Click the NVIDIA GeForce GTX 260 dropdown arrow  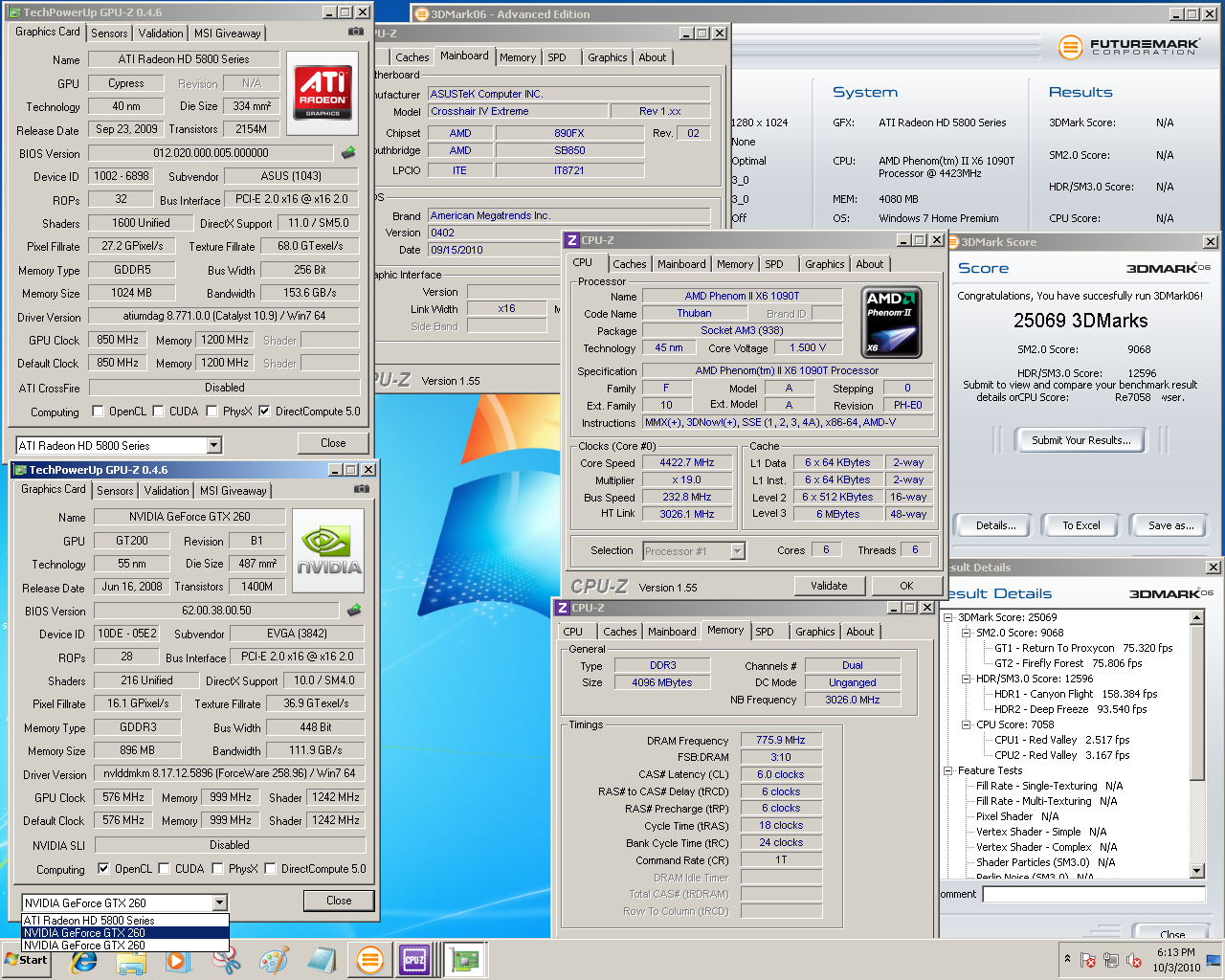(x=220, y=902)
